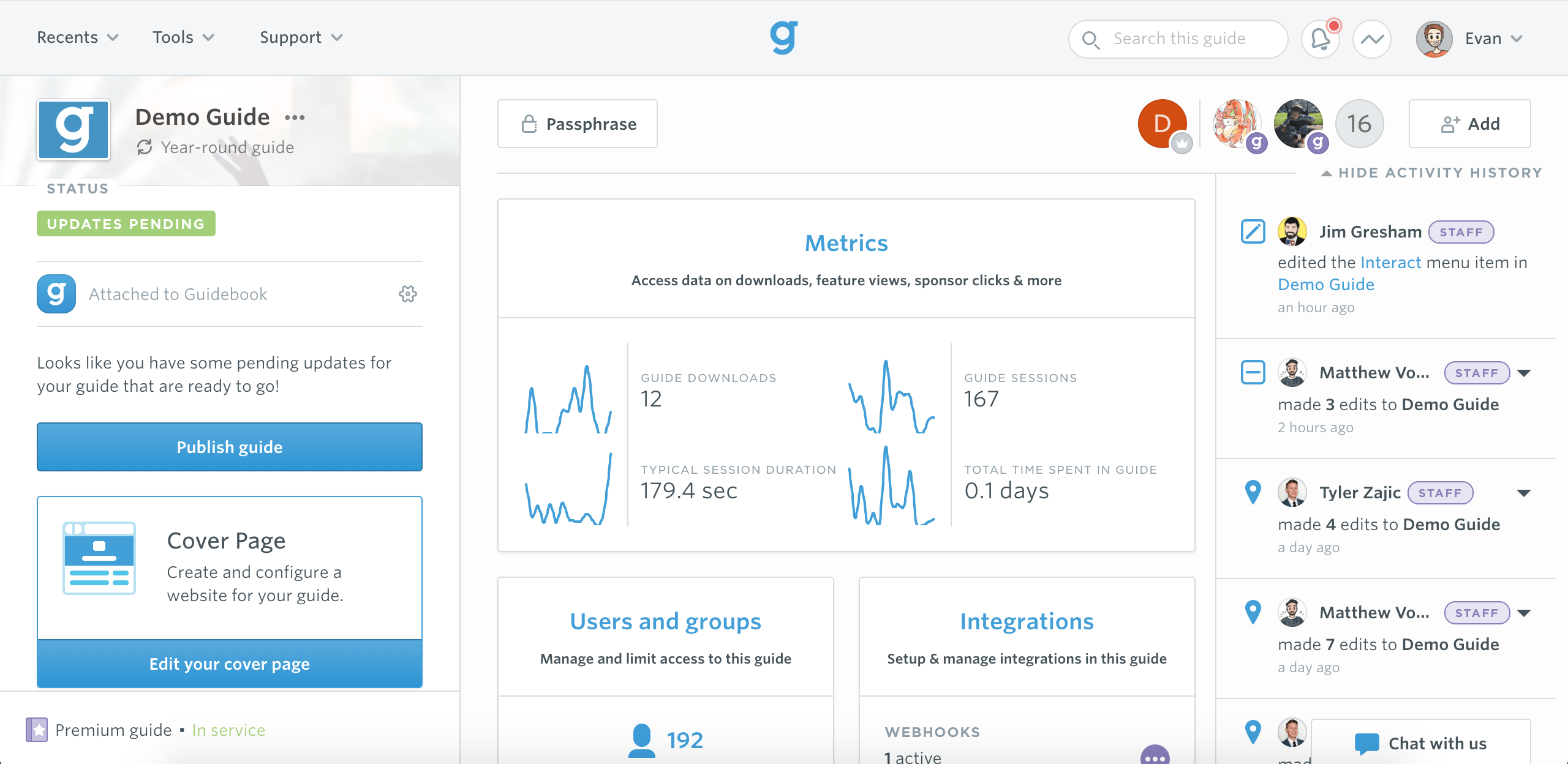
Task: Click the orange D owner avatar
Action: coord(1162,124)
